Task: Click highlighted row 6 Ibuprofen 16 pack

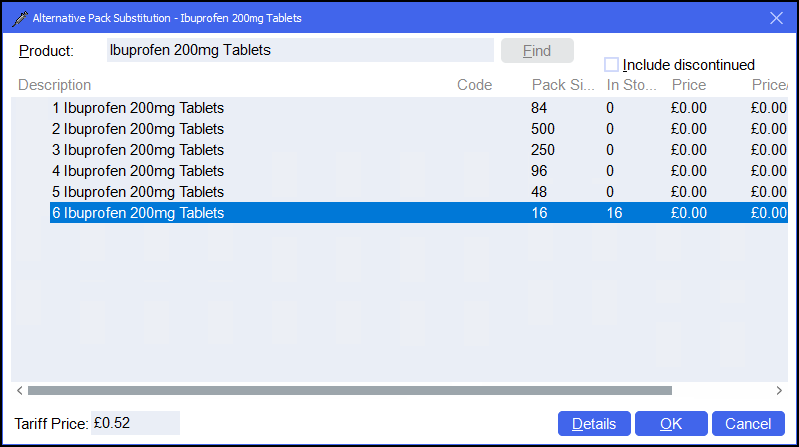Action: (138, 213)
